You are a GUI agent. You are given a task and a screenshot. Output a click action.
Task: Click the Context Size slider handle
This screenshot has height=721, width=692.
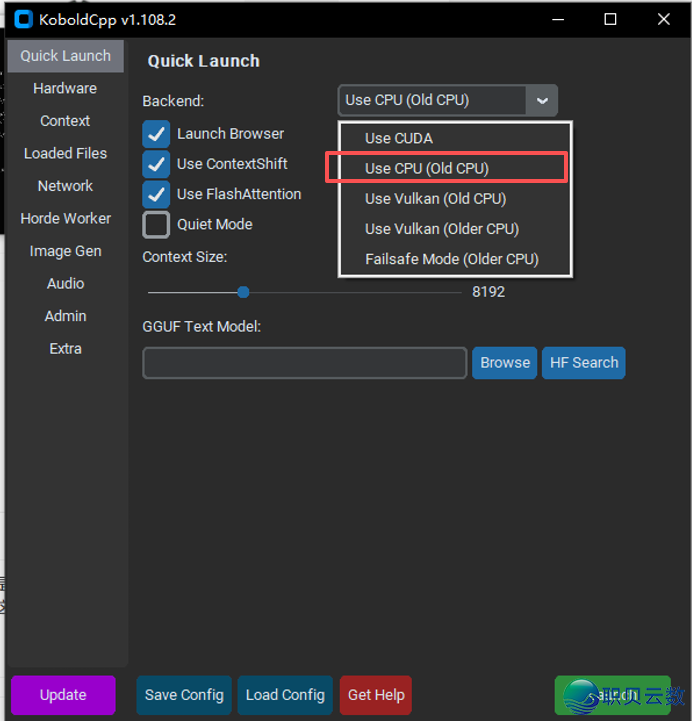click(243, 292)
